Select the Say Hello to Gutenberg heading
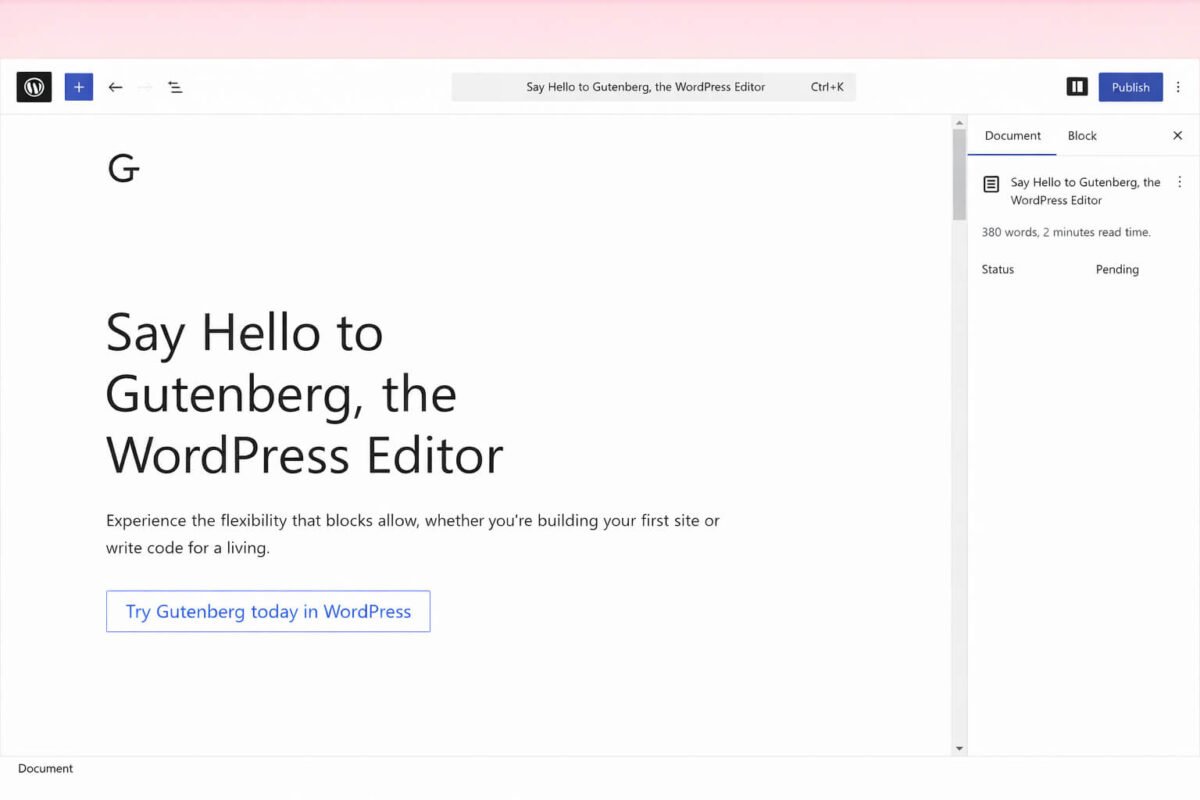This screenshot has height=800, width=1200. tap(305, 393)
